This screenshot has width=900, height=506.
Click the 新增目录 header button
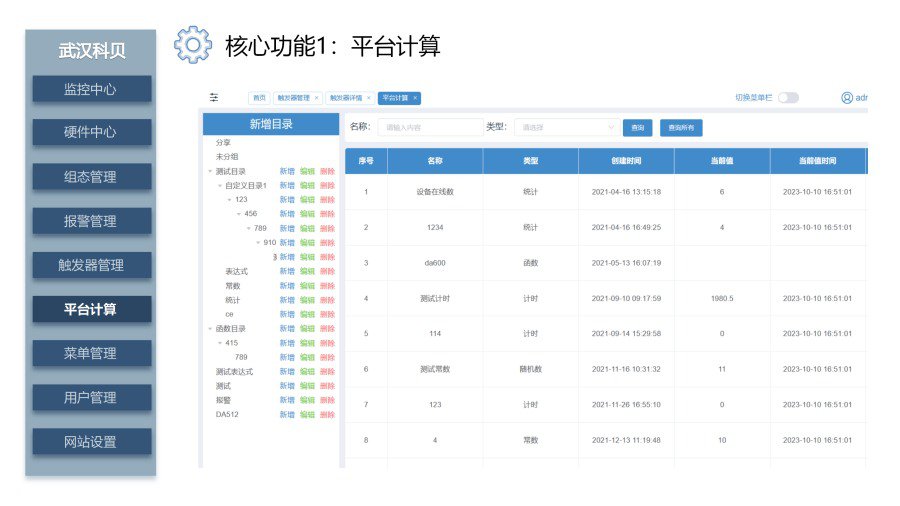[271, 123]
